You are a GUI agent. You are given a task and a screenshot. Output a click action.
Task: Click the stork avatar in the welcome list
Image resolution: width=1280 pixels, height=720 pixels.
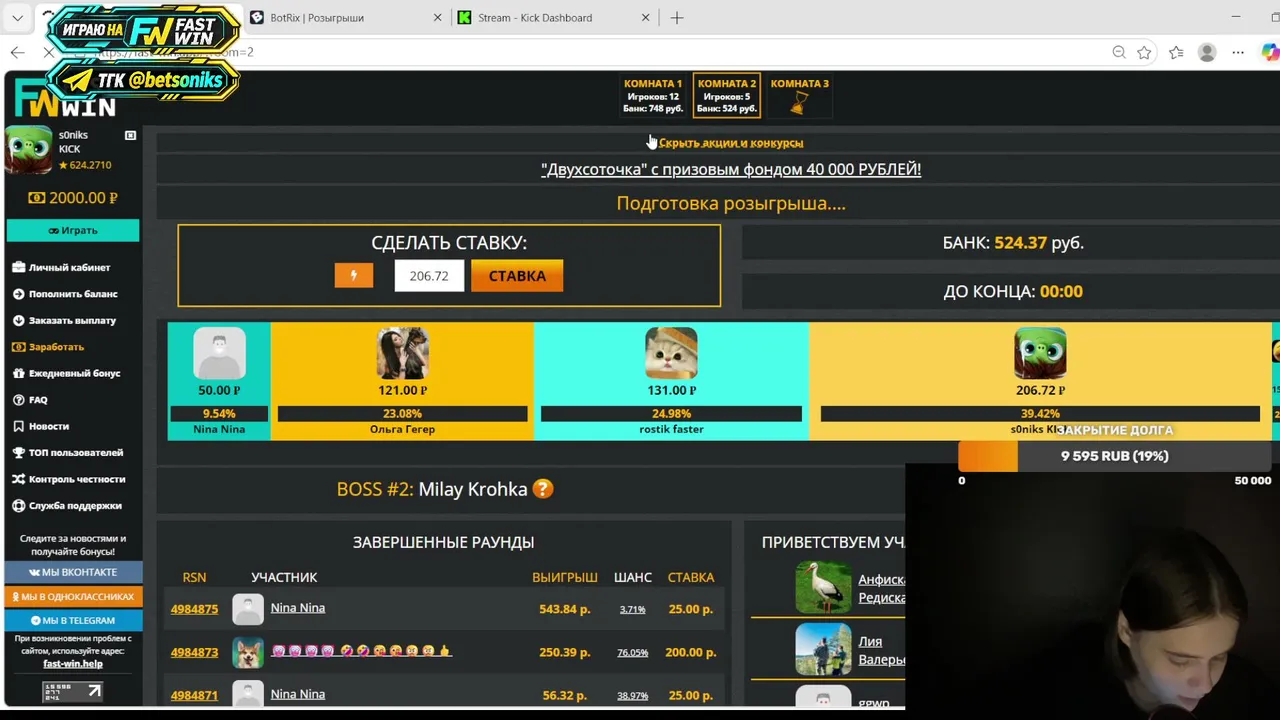tap(823, 587)
